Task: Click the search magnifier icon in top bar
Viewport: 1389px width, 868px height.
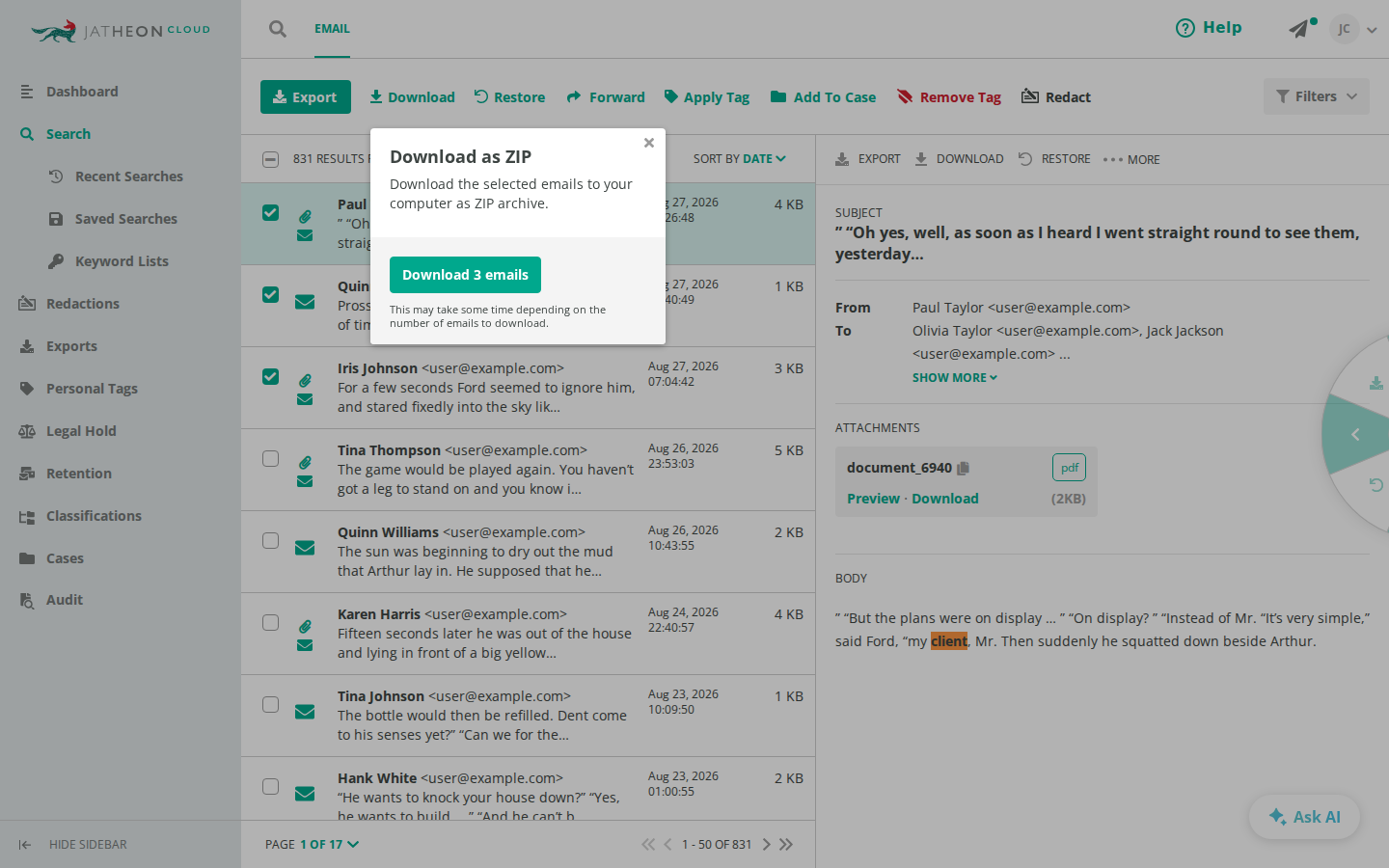Action: click(278, 29)
